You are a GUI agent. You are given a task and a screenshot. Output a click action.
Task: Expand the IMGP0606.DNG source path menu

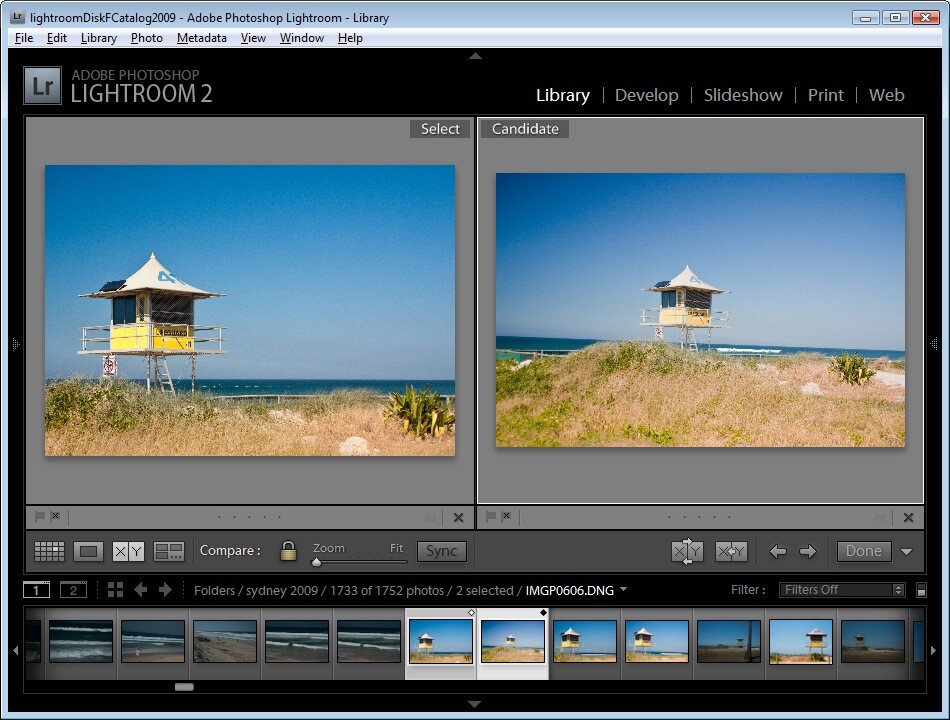point(624,589)
